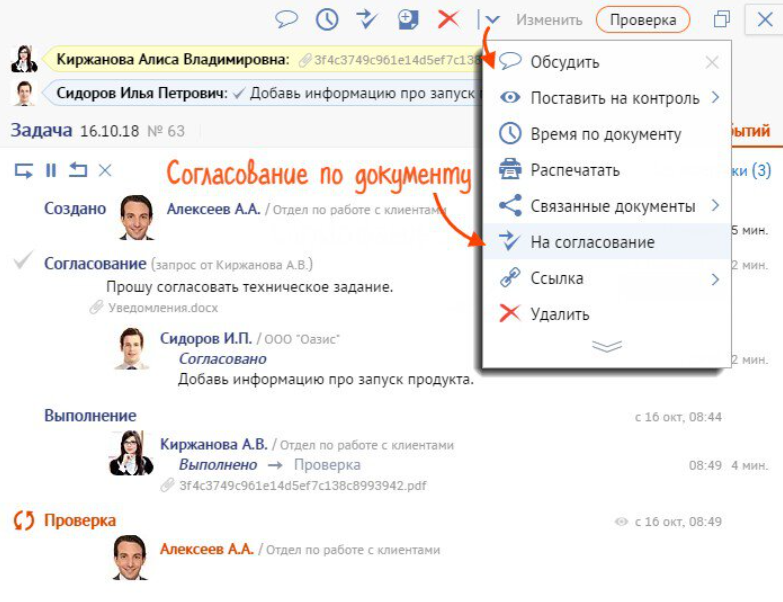The image size is (783, 602).
Task: Toggle the eye icon next to Проверка date
Action: click(x=621, y=522)
